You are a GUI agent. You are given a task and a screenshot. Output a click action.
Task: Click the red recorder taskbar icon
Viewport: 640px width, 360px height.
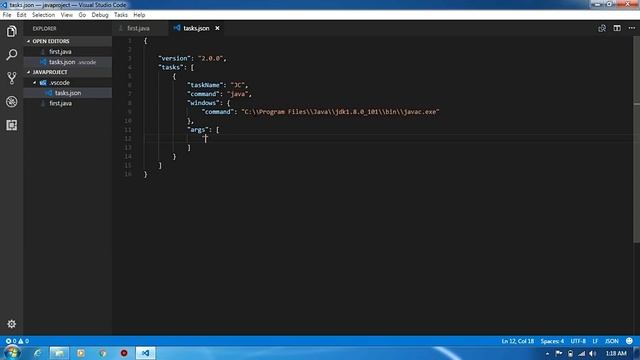click(124, 353)
